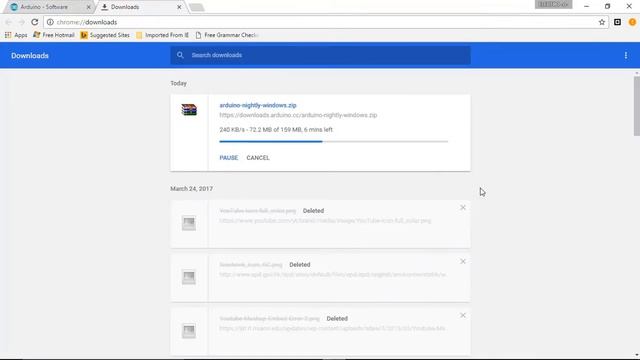Click the 'Today' date heading
Image resolution: width=640 pixels, height=360 pixels.
click(x=178, y=83)
